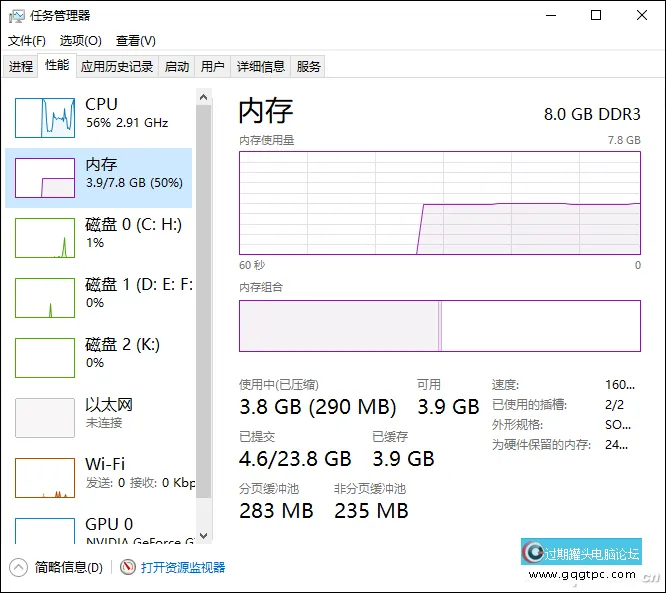666x593 pixels.
Task: Select 磁盘 0 (C: H:) graph thumbnail
Action: [x=45, y=238]
